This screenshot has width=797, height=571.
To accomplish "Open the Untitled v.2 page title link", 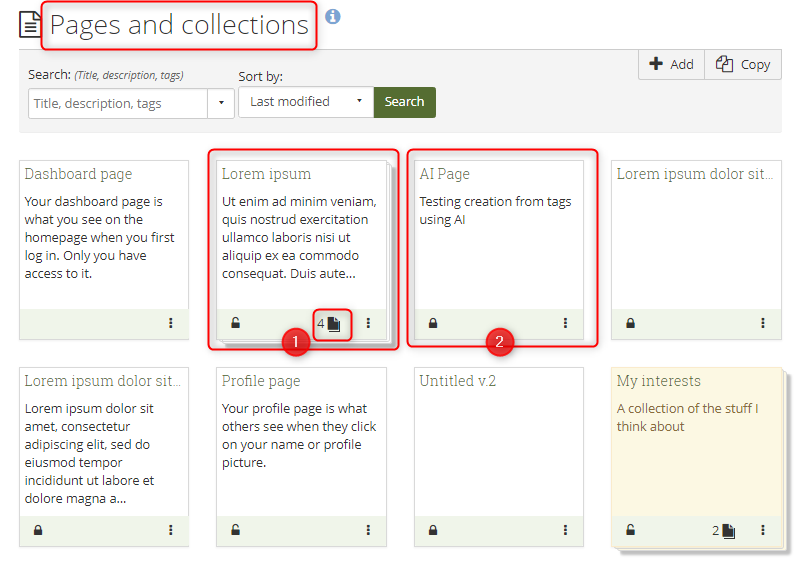I will (x=457, y=381).
